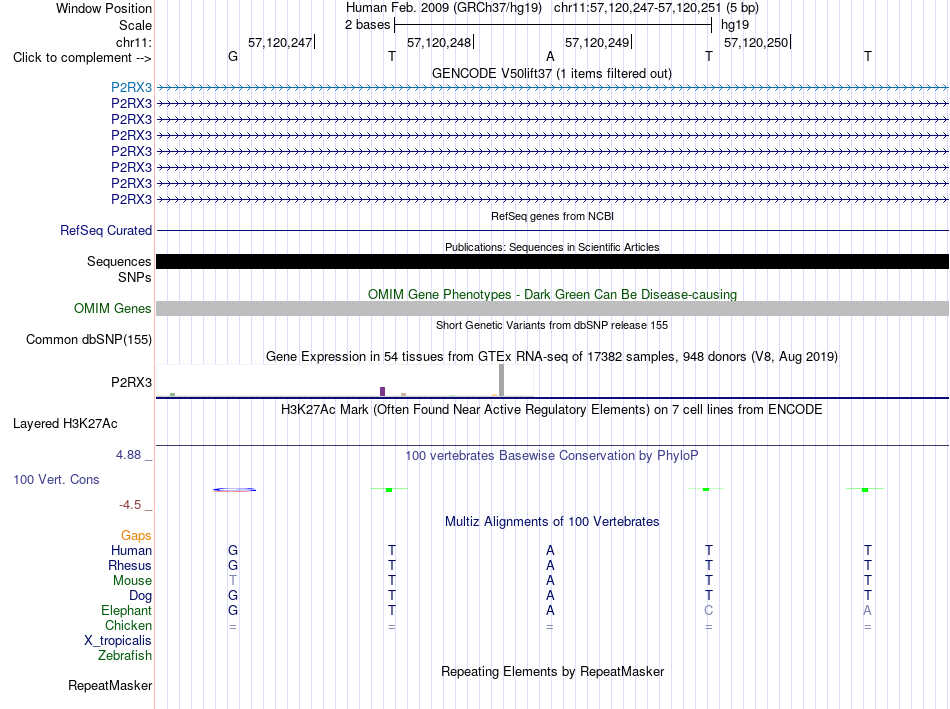The width and height of the screenshot is (950, 709).
Task: Click the 57,120,249 position label
Action: (597, 42)
